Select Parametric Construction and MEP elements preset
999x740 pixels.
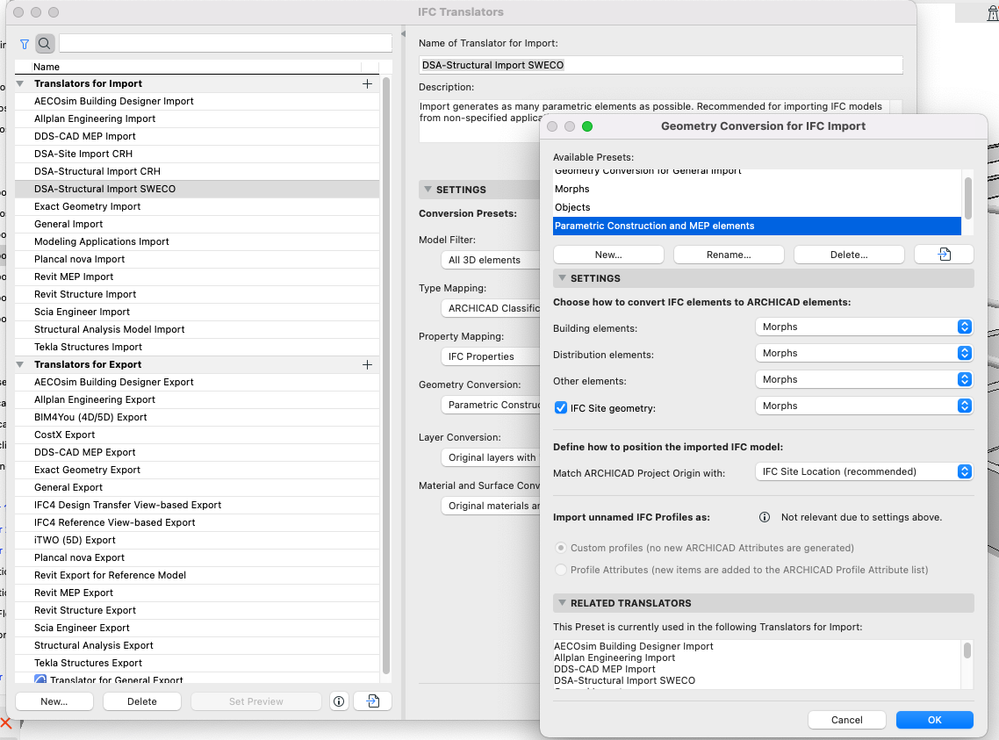point(757,226)
